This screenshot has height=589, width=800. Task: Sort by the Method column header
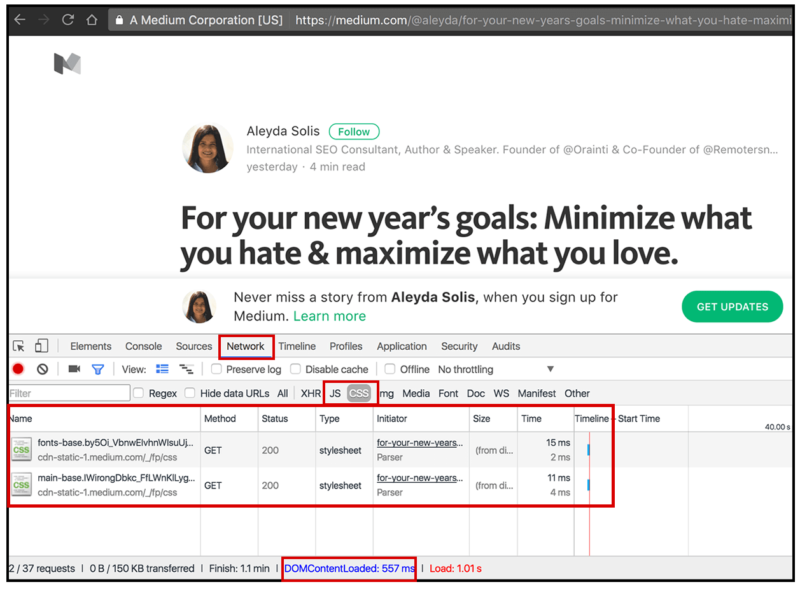229,419
